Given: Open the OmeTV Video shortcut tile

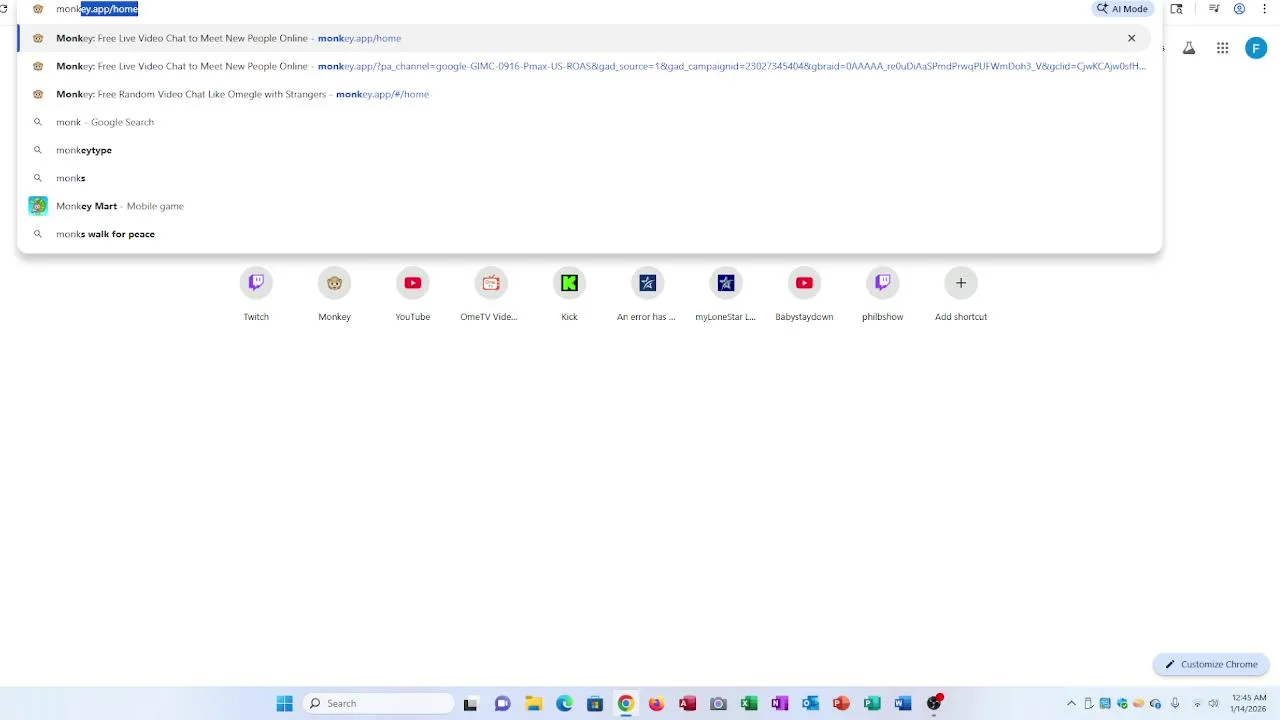Looking at the screenshot, I should [x=490, y=294].
